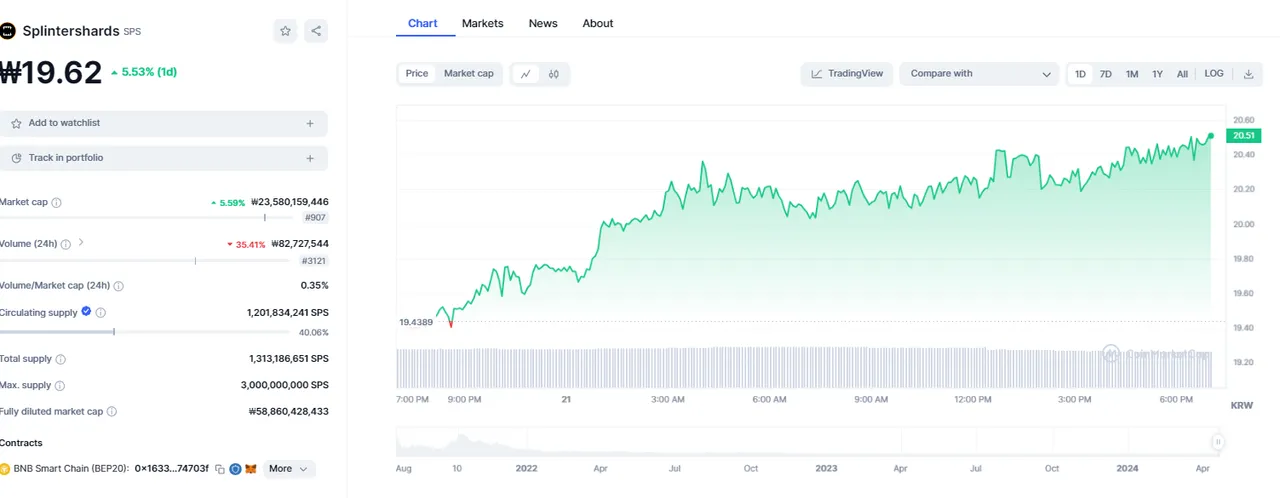Click BNB Smart Chain chain icon

(x=5, y=469)
